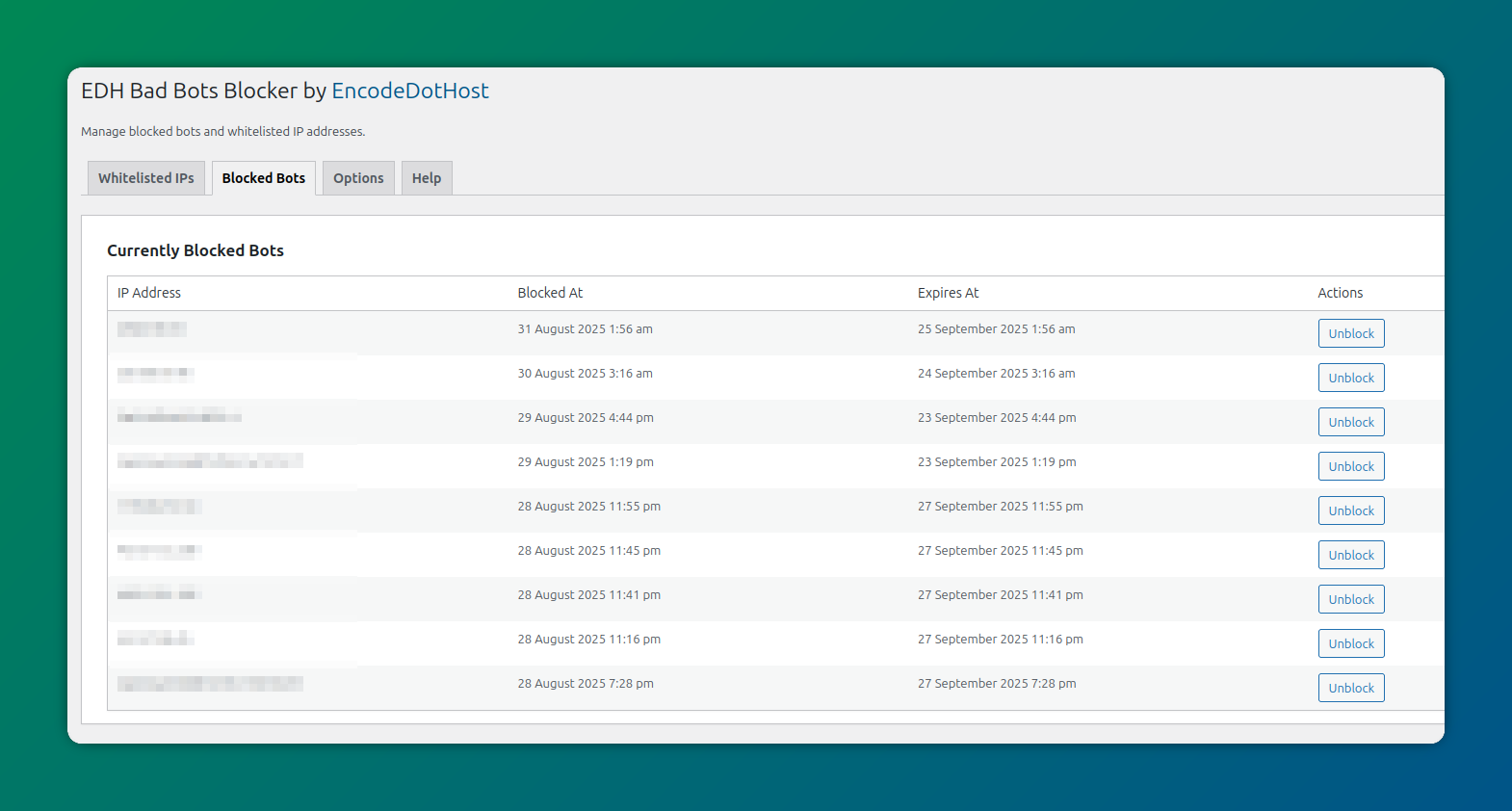This screenshot has width=1512, height=811.
Task: Click the blurred IP in the 28 August 7:28 pm row
Action: coord(210,684)
